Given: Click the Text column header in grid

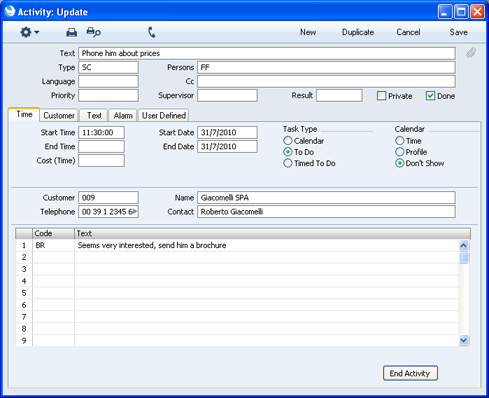Looking at the screenshot, I should tap(272, 233).
